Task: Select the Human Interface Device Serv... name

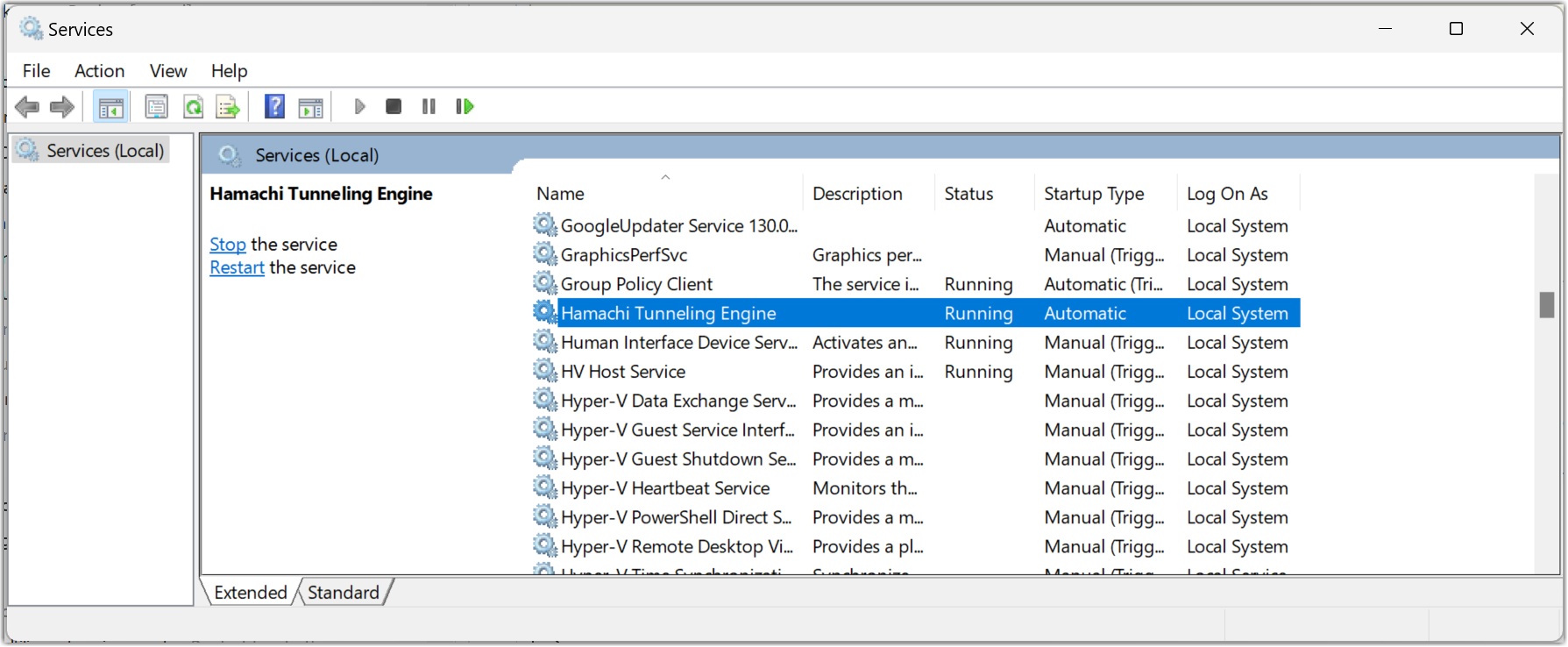Action: point(679,343)
